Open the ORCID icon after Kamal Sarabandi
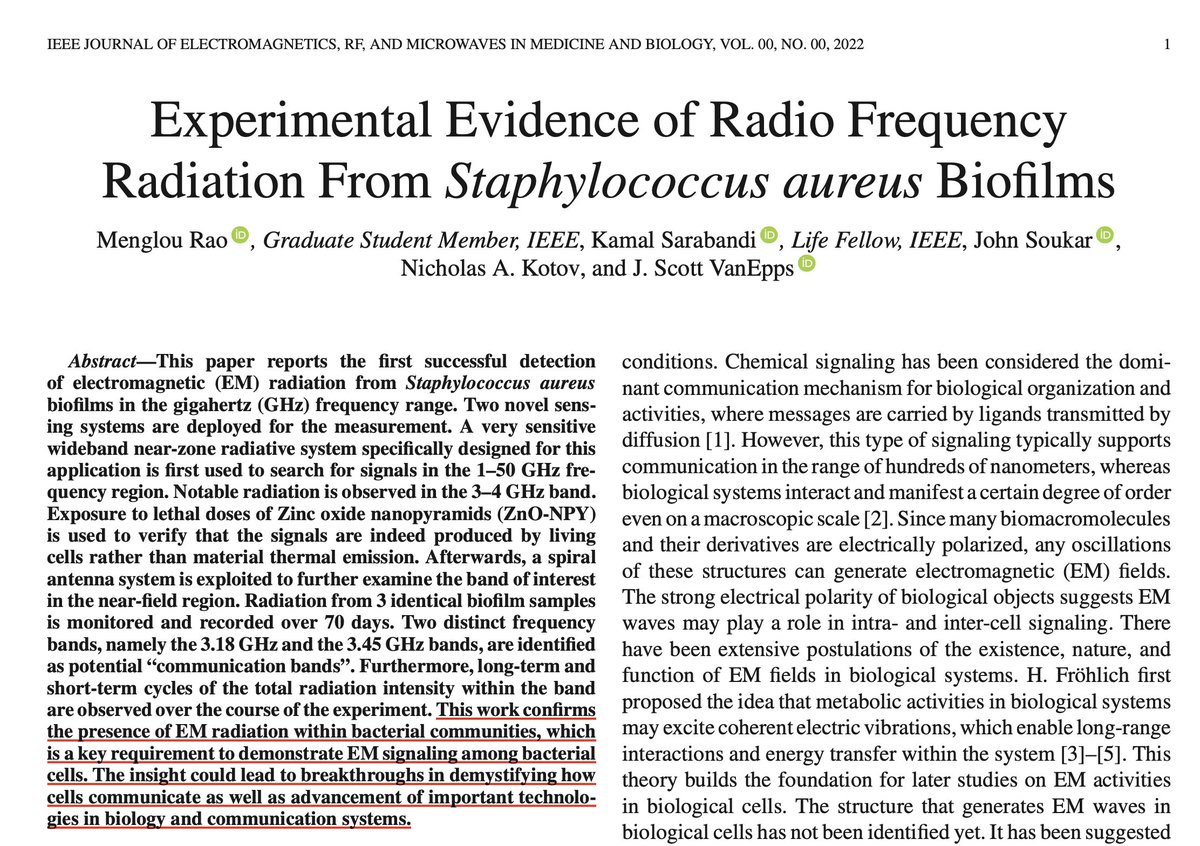Viewport: 1200px width, 846px height. pyautogui.click(x=768, y=236)
